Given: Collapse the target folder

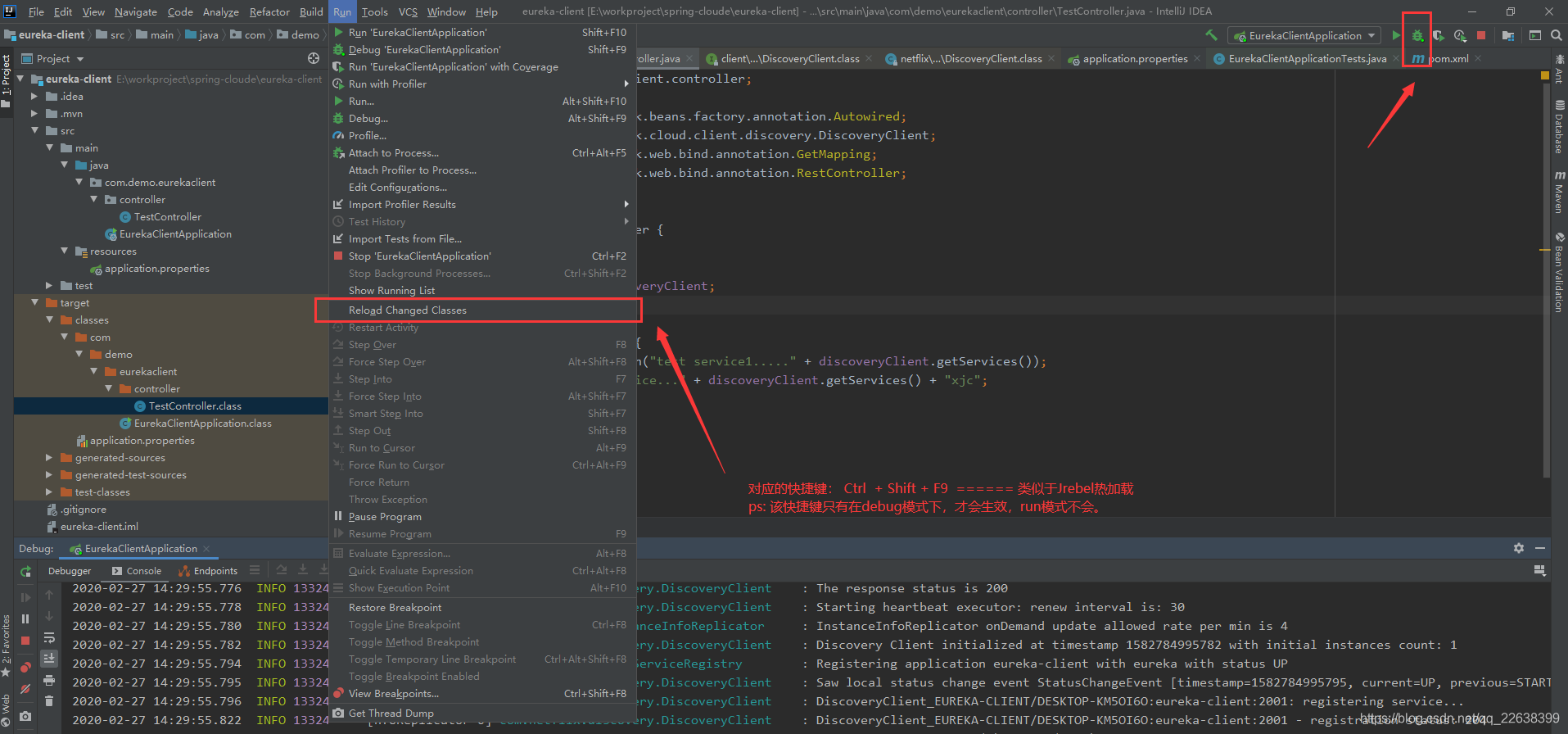Looking at the screenshot, I should click(34, 302).
